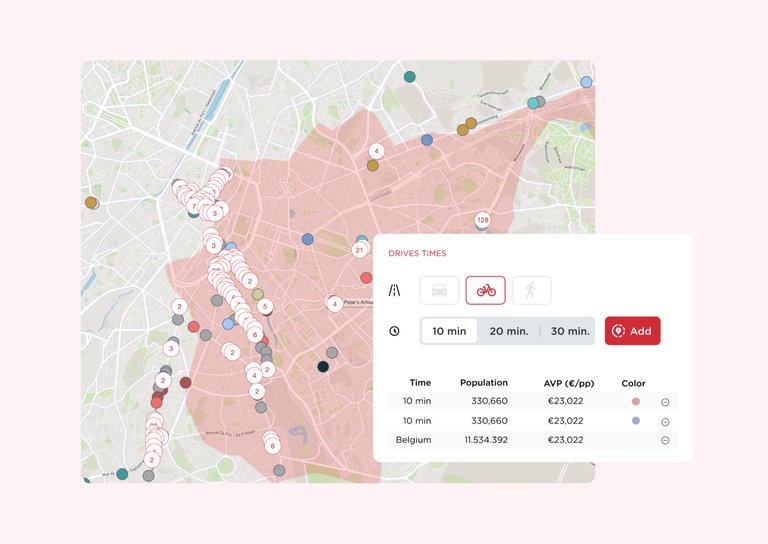Click the AVP value €23,022 in the Belgium row
Image resolution: width=768 pixels, height=544 pixels.
[x=566, y=440]
